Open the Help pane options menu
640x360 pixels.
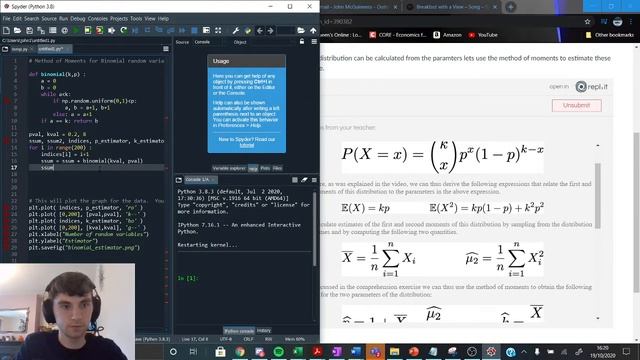pos(314,41)
